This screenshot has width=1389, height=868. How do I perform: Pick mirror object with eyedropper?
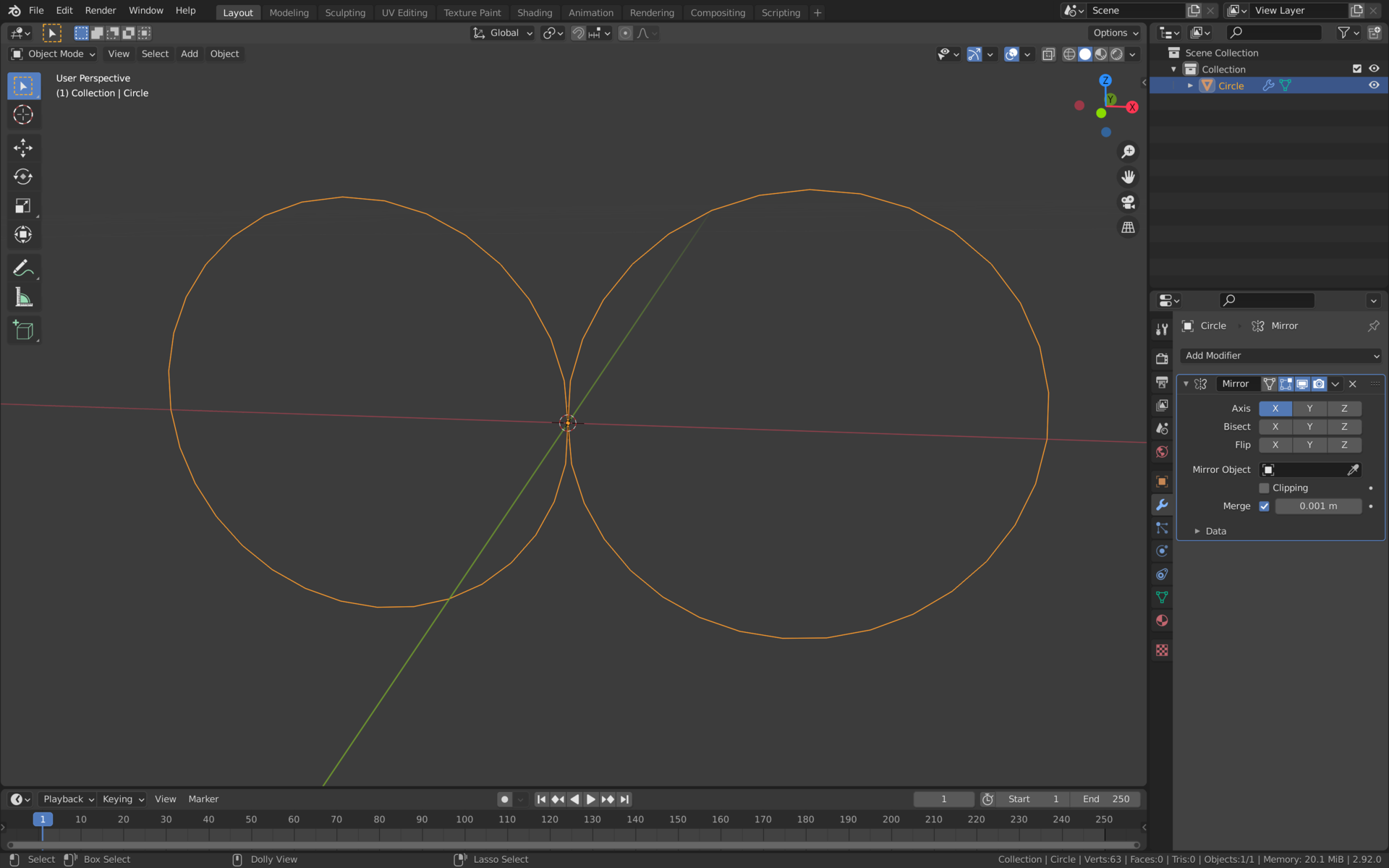[1353, 470]
